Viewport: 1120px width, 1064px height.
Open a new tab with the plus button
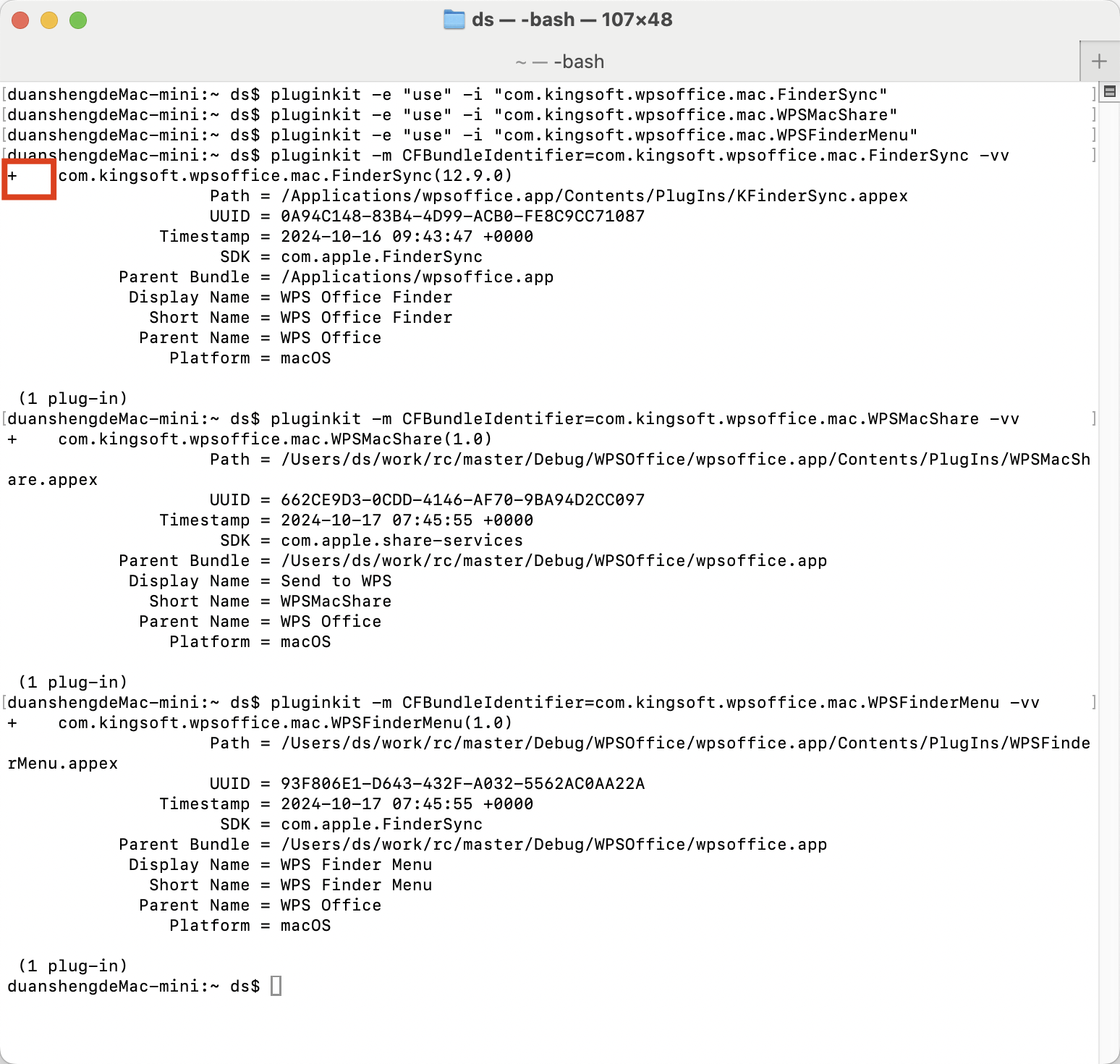[x=1099, y=62]
